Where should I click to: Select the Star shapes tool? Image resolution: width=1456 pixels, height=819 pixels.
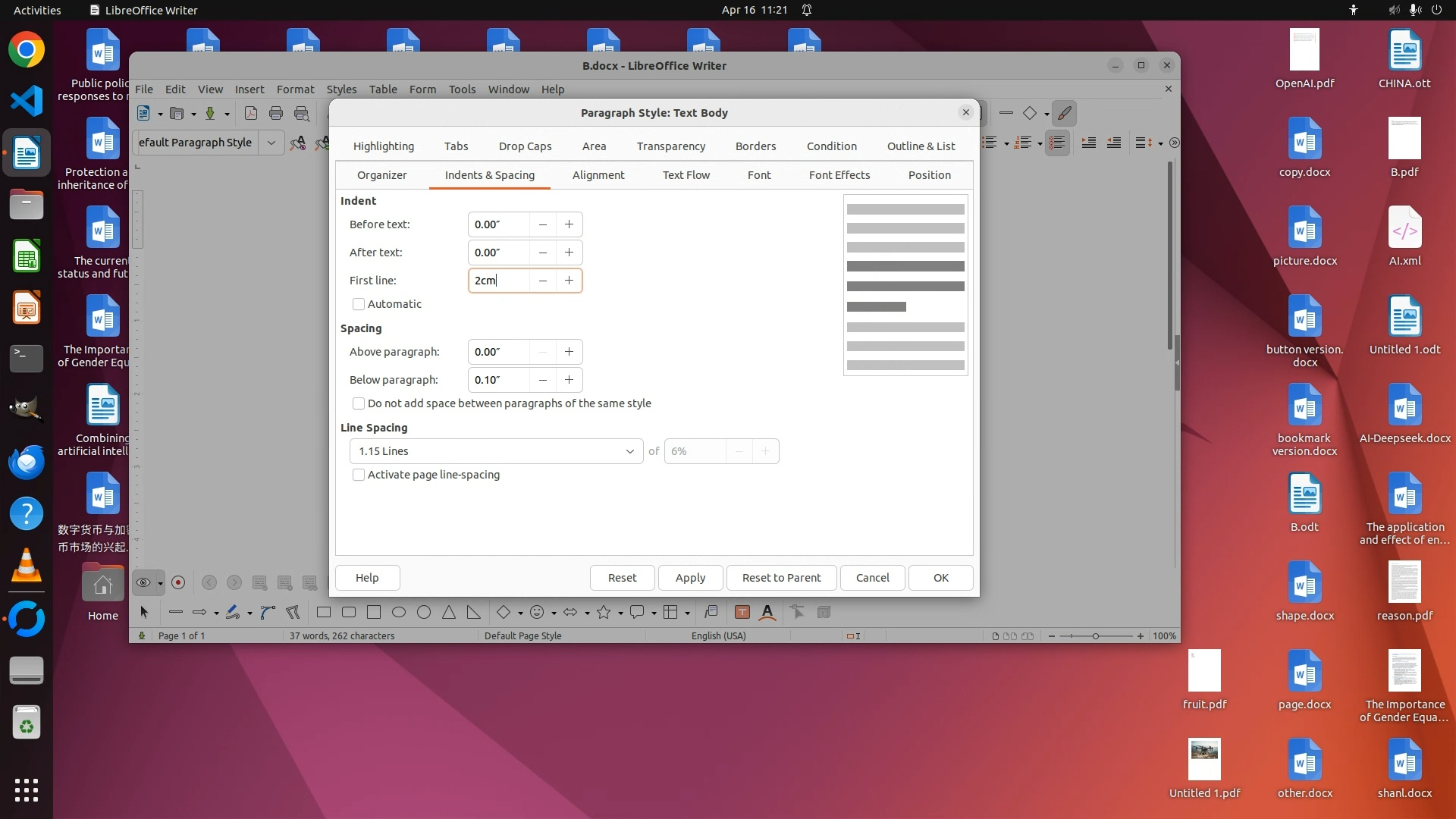click(604, 613)
